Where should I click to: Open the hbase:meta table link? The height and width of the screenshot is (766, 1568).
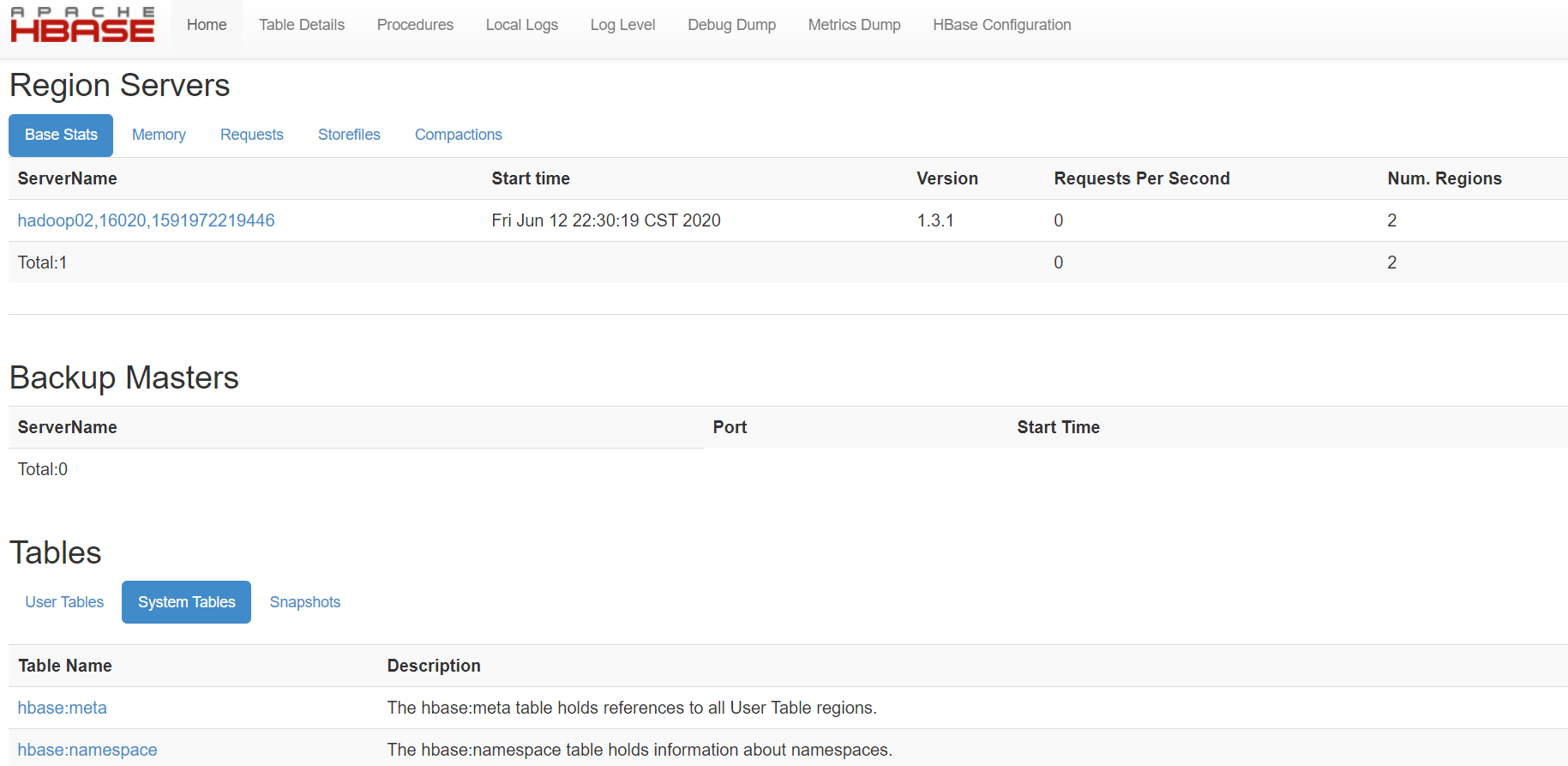63,708
